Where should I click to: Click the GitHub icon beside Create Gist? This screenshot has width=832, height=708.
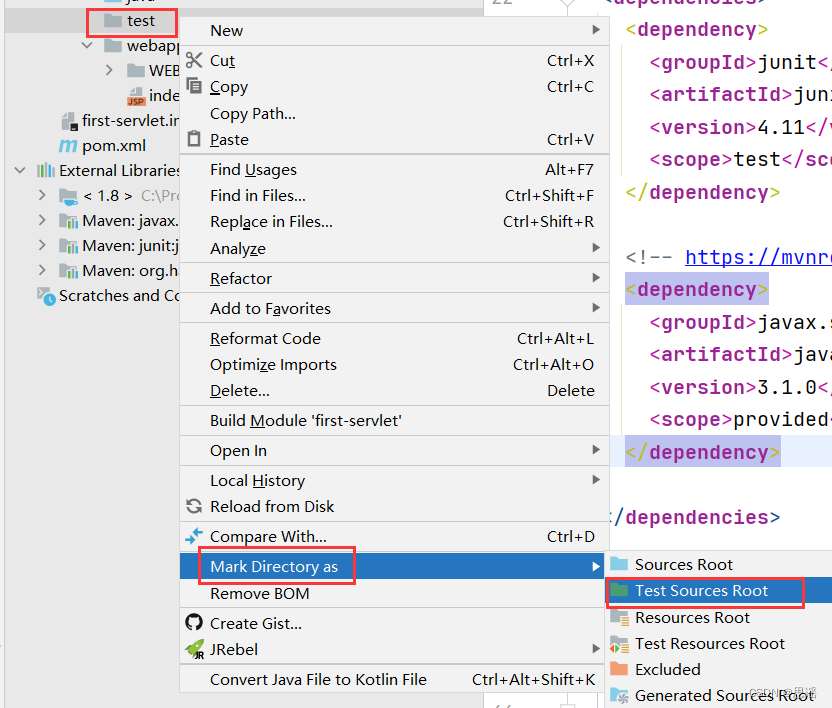coord(194,623)
